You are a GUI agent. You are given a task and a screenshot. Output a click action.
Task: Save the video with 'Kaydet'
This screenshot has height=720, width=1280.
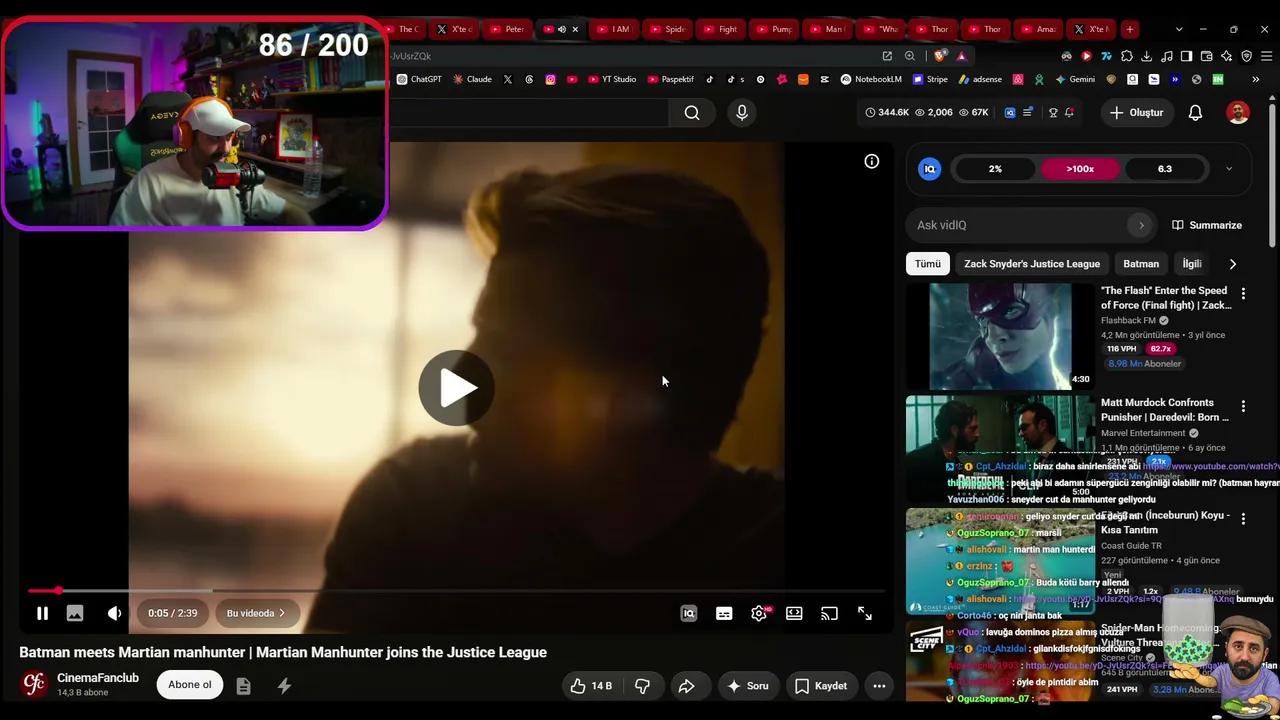821,686
